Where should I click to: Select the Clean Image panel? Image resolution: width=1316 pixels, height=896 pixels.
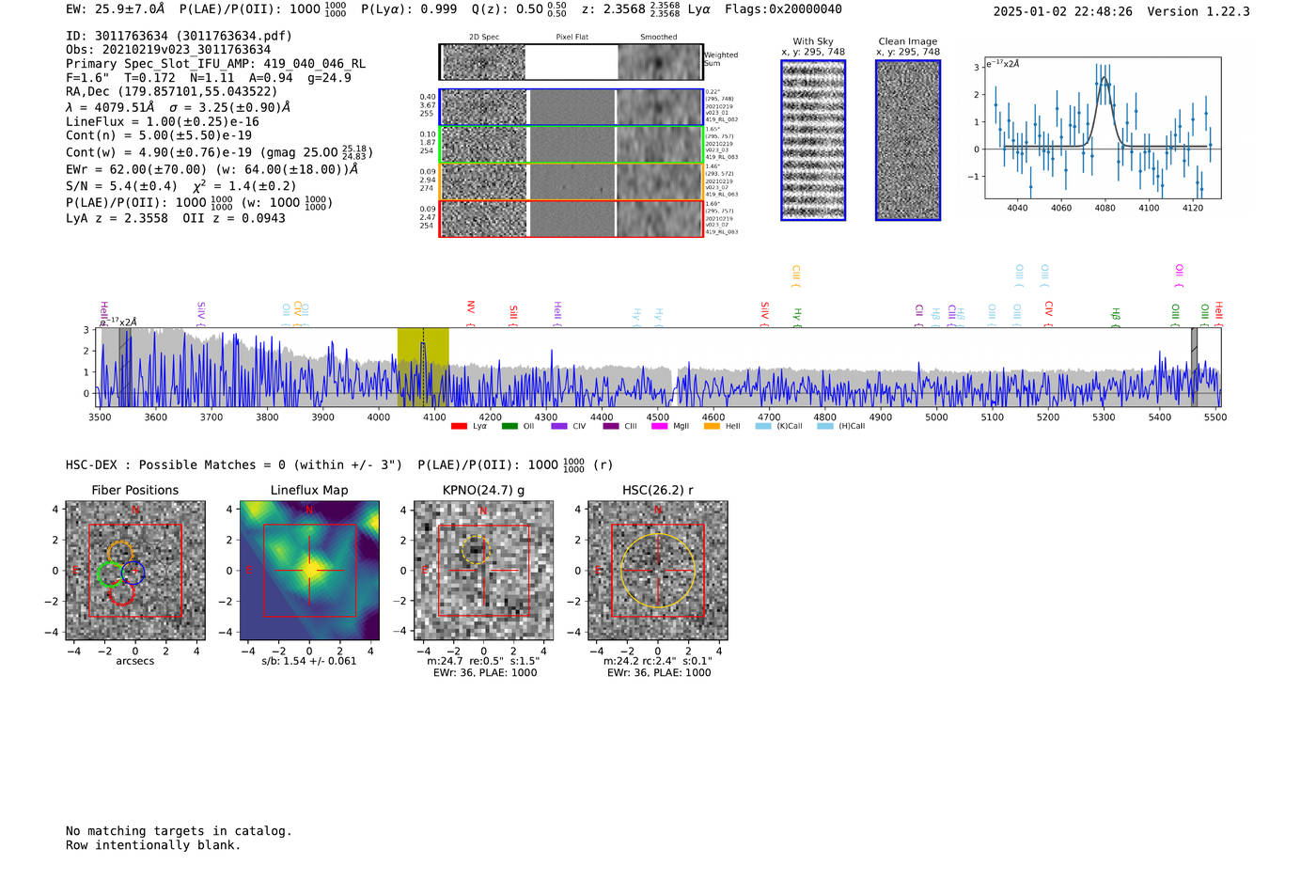(x=908, y=140)
